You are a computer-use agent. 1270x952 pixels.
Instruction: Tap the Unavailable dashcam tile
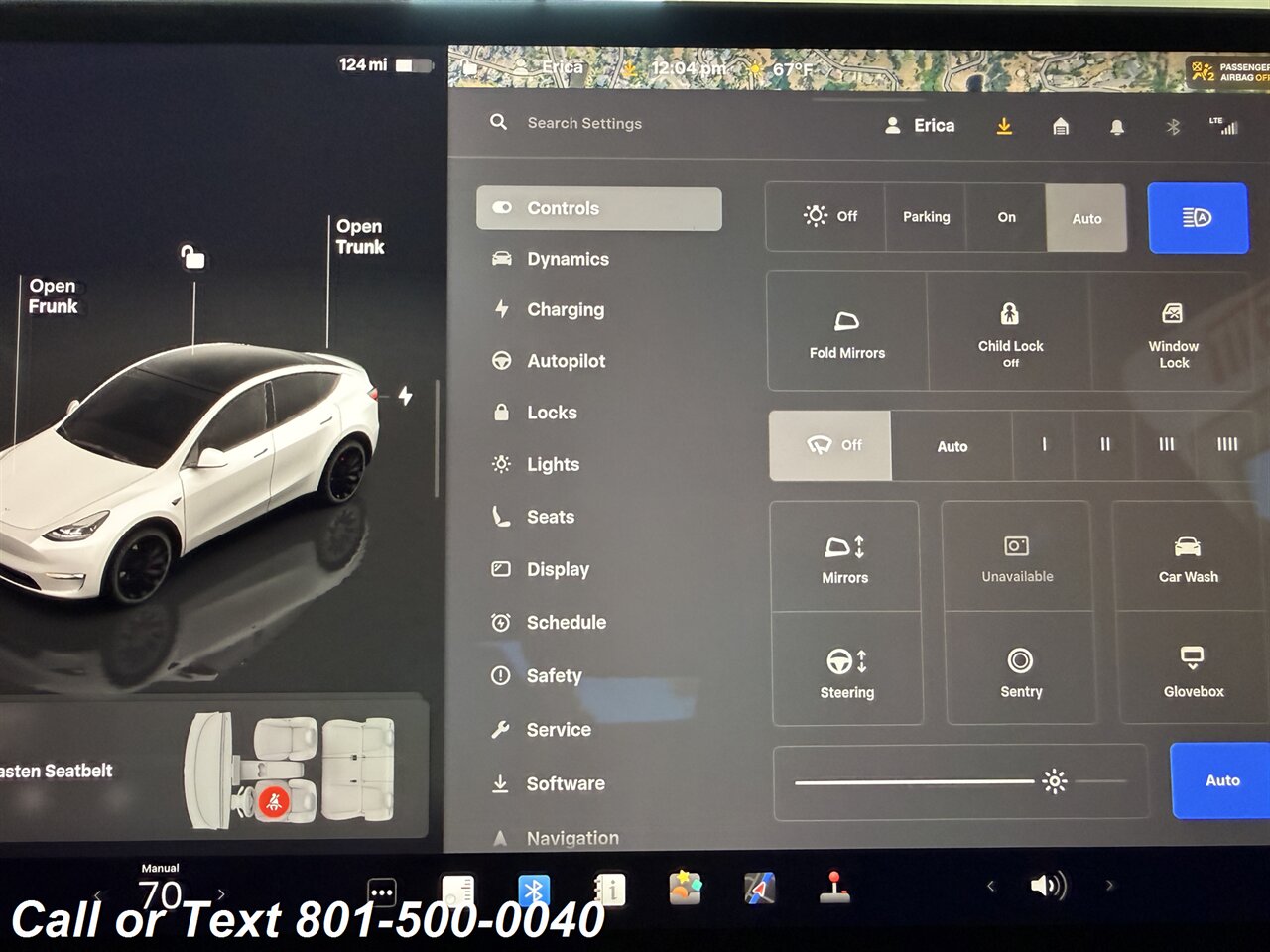point(1017,557)
